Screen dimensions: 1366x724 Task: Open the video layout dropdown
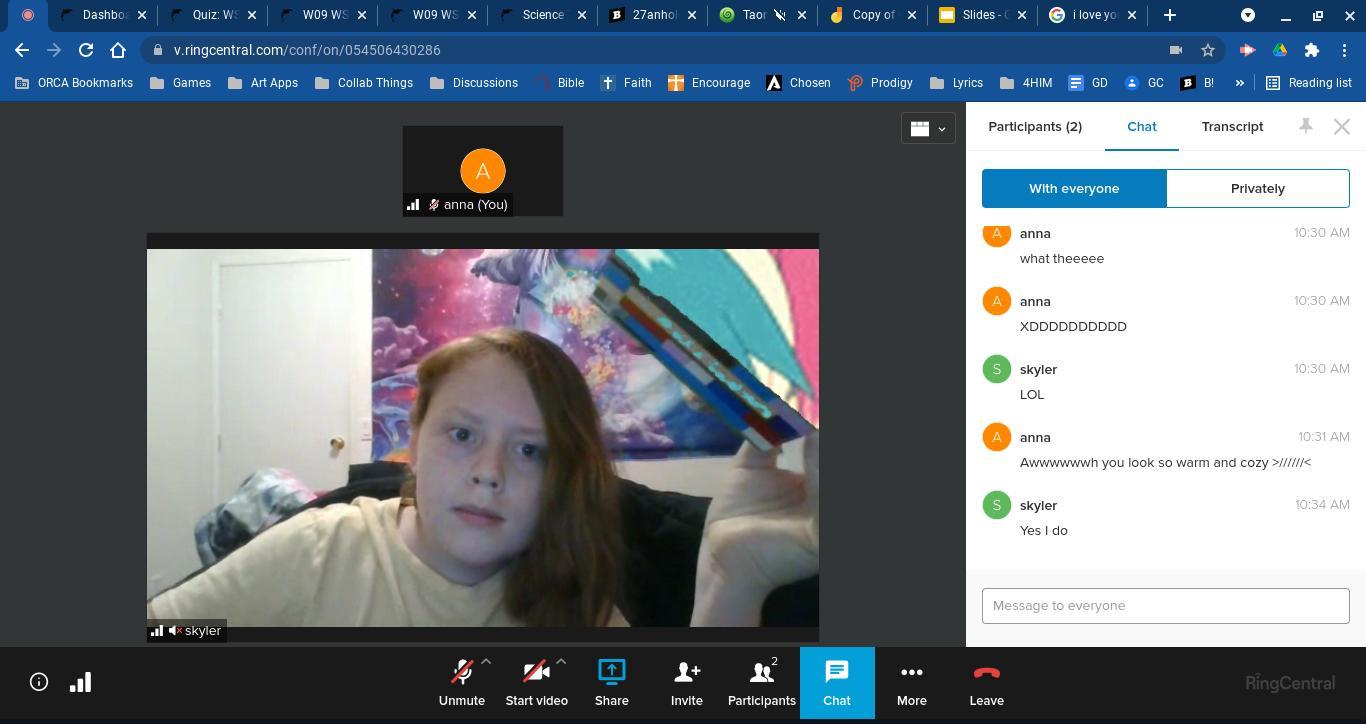point(928,128)
